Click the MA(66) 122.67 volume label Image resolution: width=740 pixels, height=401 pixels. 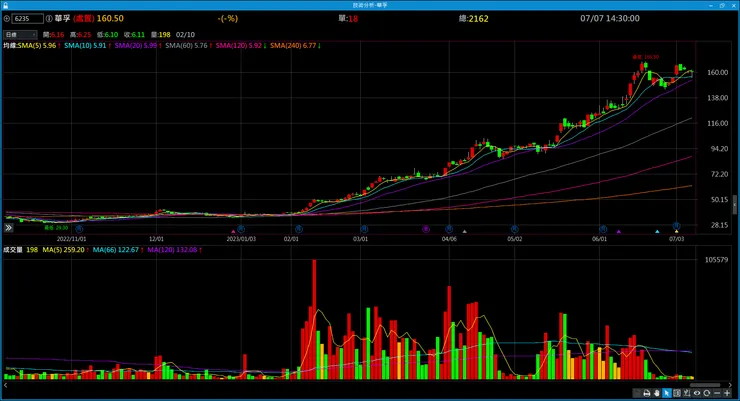click(116, 250)
